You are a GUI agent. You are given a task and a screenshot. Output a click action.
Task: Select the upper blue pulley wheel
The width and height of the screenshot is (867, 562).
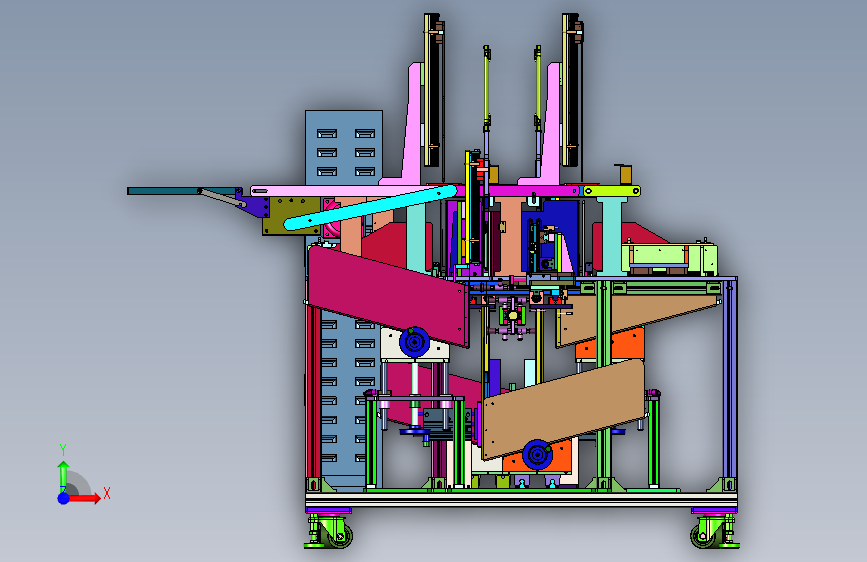(x=414, y=342)
